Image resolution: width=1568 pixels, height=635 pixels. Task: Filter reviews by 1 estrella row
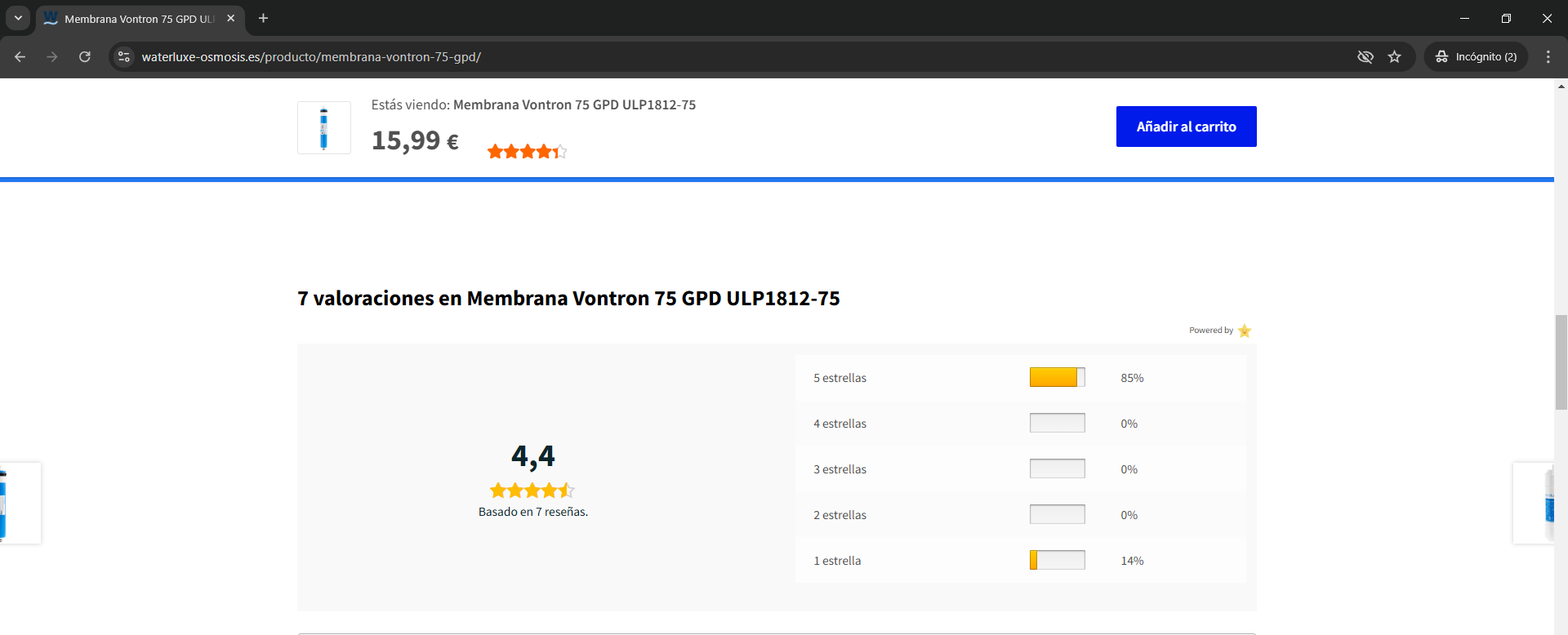1021,561
